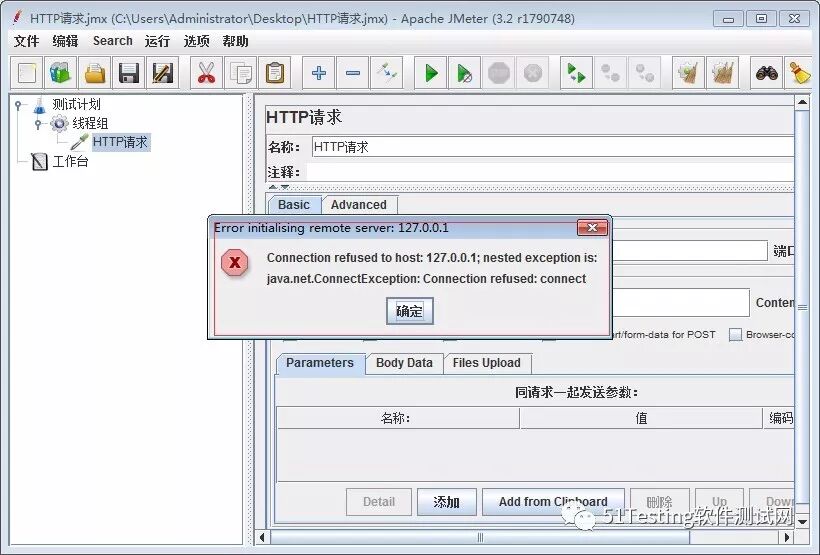
Task: Select 线程组 node in the tree
Action: (90, 123)
